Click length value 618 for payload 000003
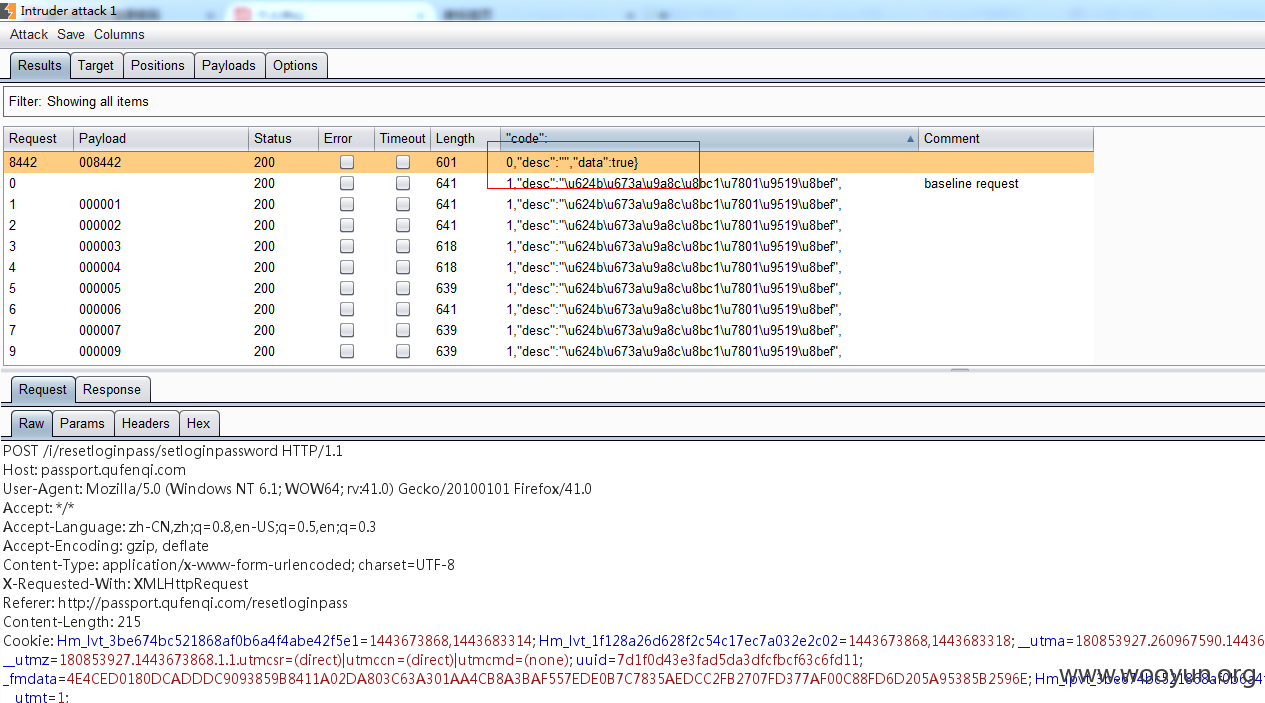Viewport: 1265px width, 703px height. (446, 246)
